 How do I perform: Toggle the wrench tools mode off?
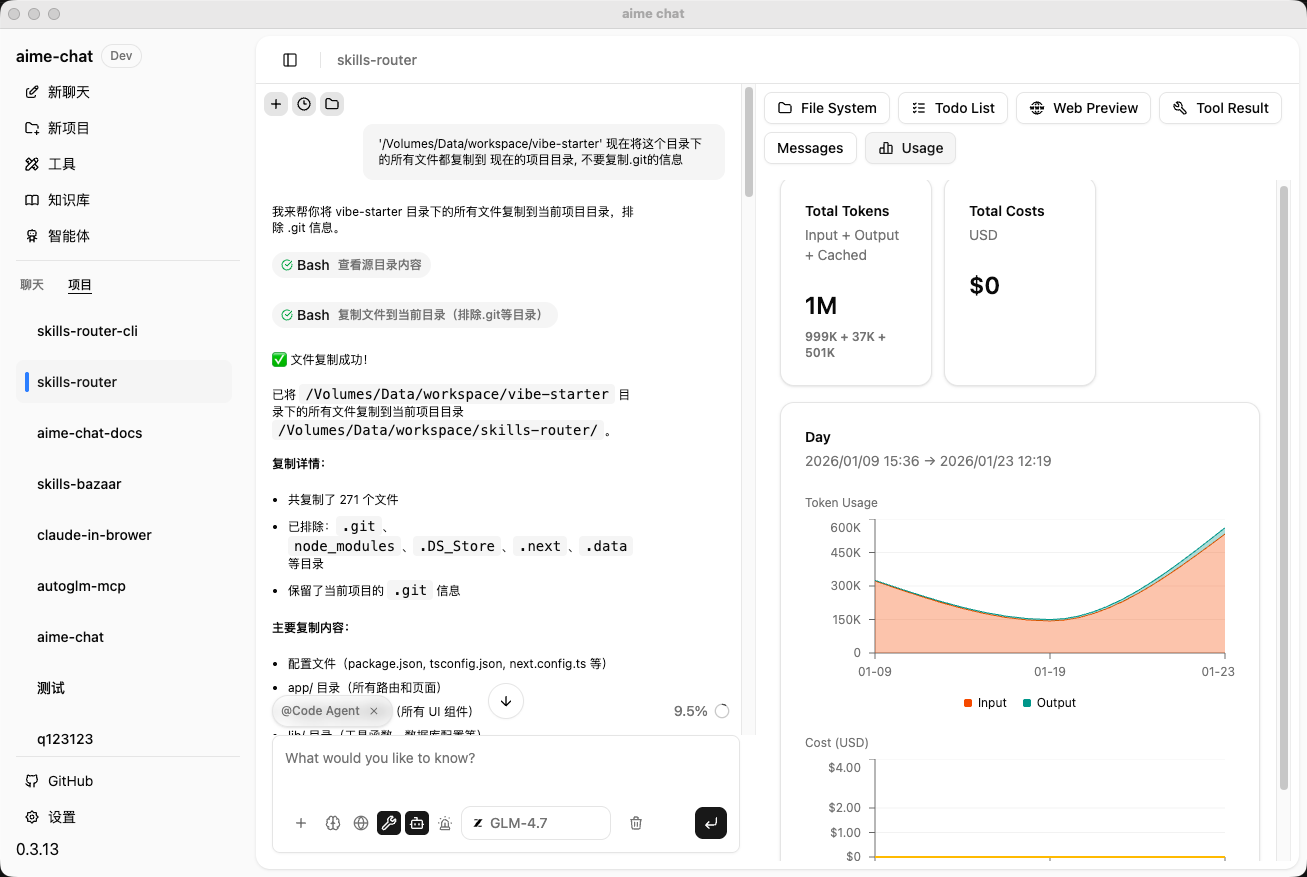(x=389, y=823)
